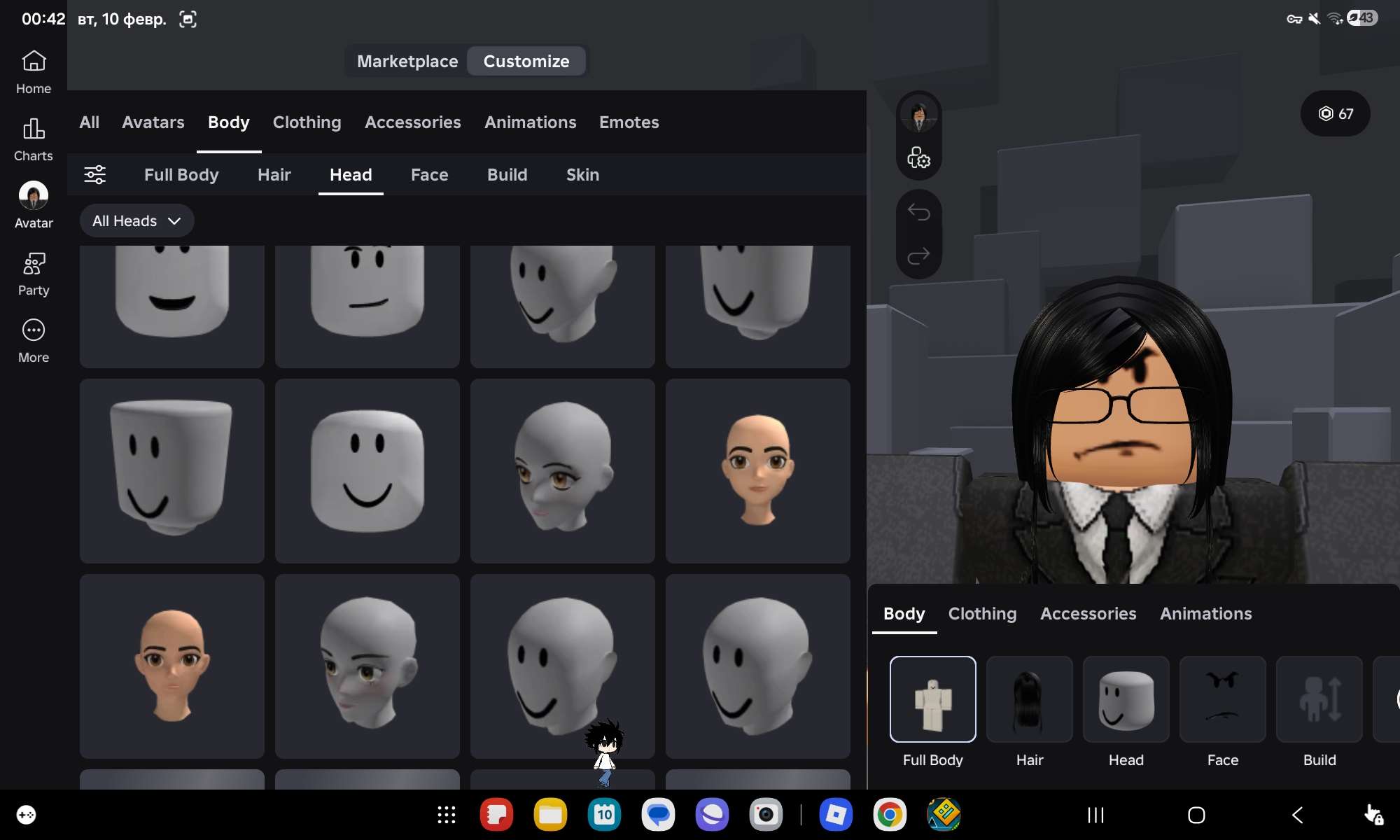
Task: Open the Face icon in the bottom panel
Action: pos(1222,699)
